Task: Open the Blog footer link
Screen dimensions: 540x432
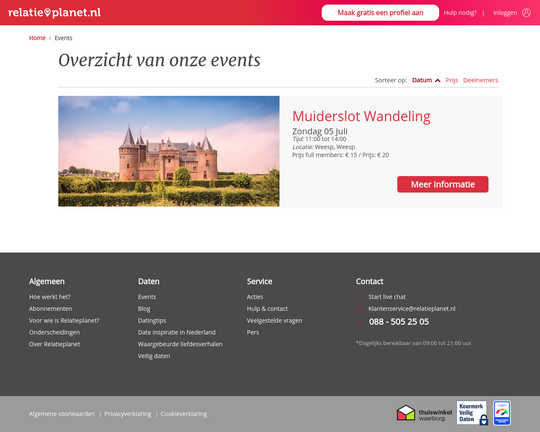Action: coord(144,309)
